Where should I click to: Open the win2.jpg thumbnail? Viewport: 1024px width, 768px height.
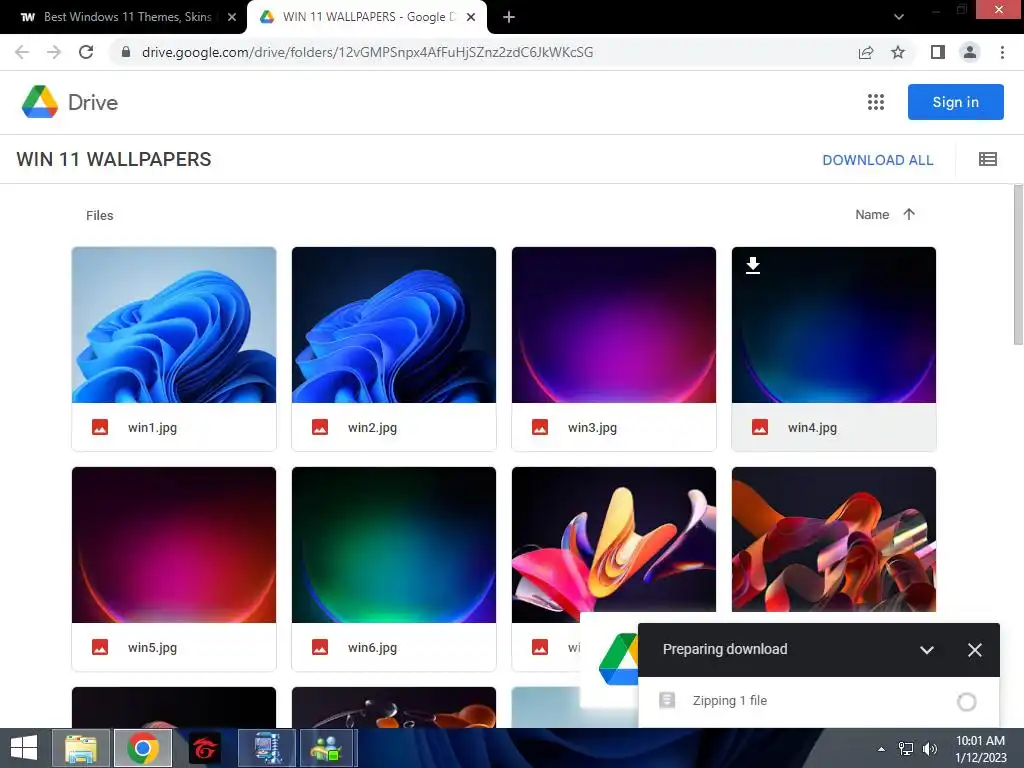[x=394, y=325]
